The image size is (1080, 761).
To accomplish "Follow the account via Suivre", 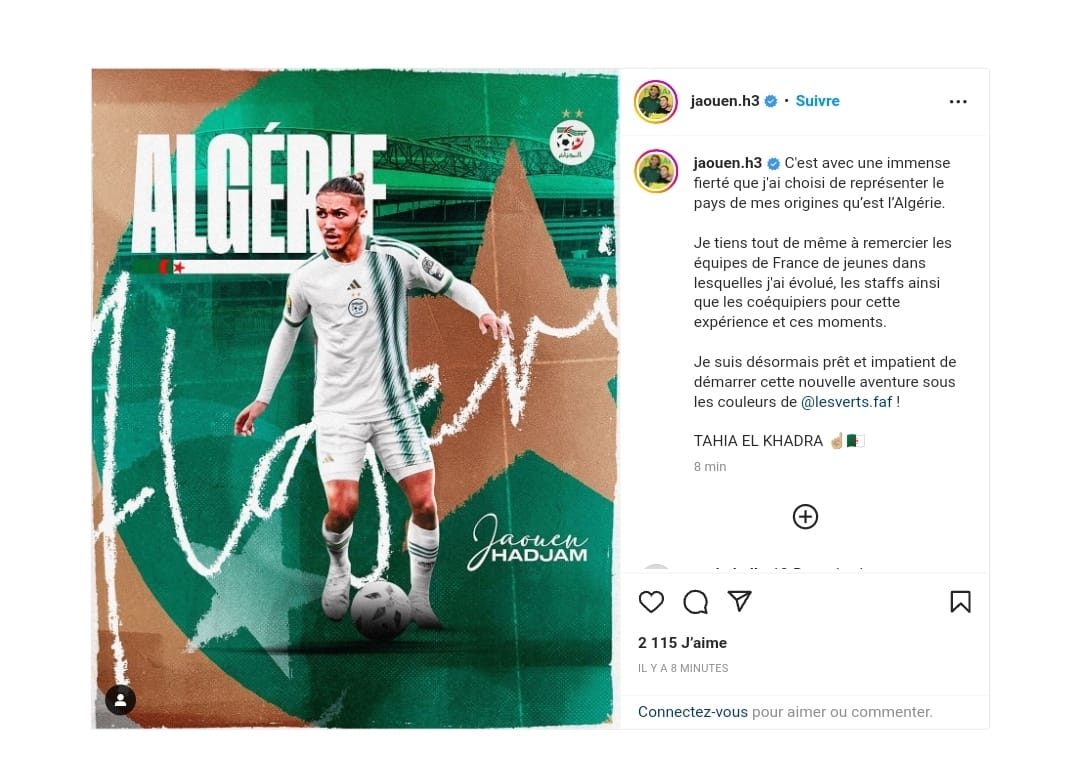I will (818, 101).
